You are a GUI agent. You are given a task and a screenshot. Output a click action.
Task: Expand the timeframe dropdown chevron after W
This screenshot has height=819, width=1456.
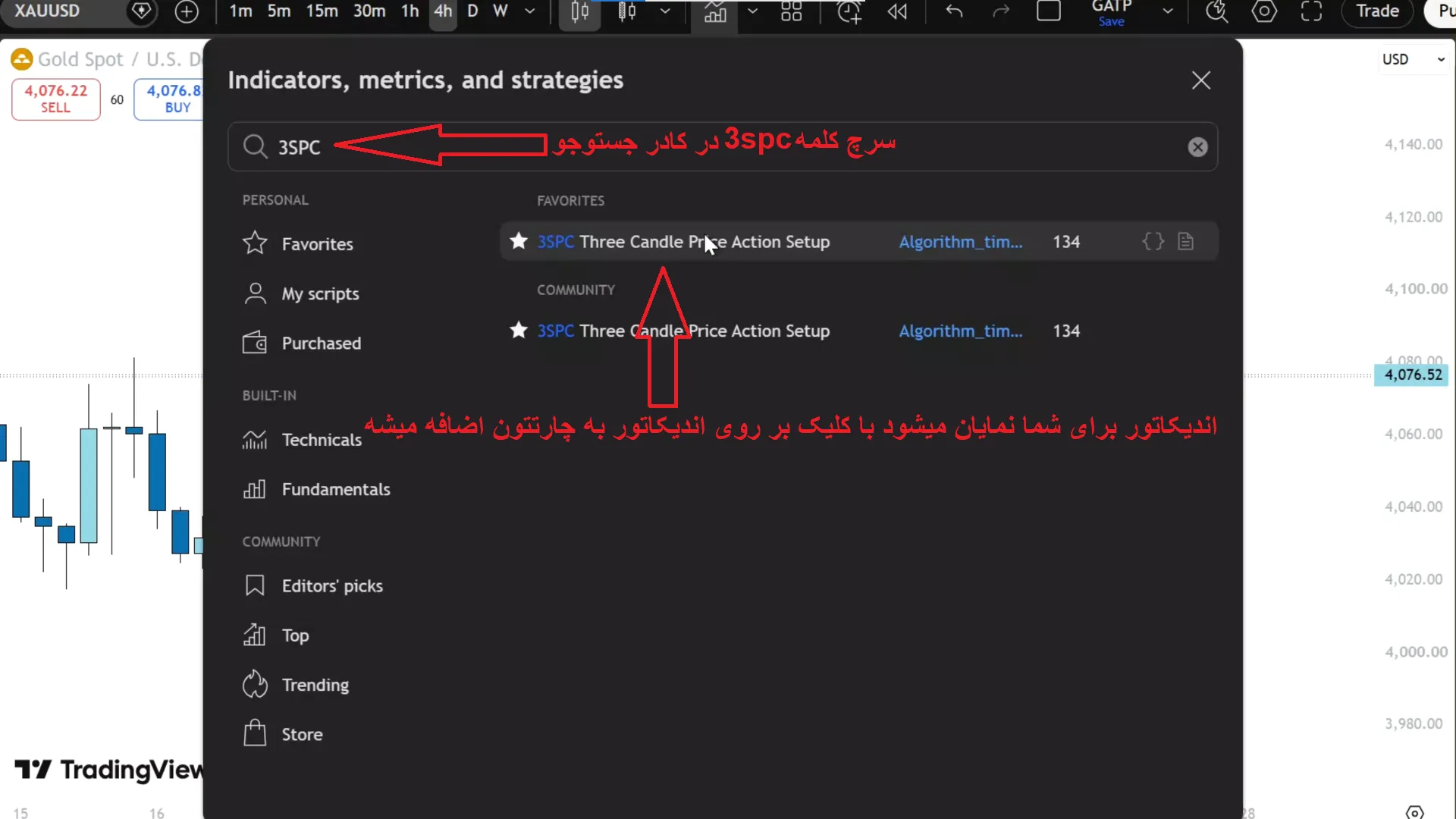click(530, 11)
